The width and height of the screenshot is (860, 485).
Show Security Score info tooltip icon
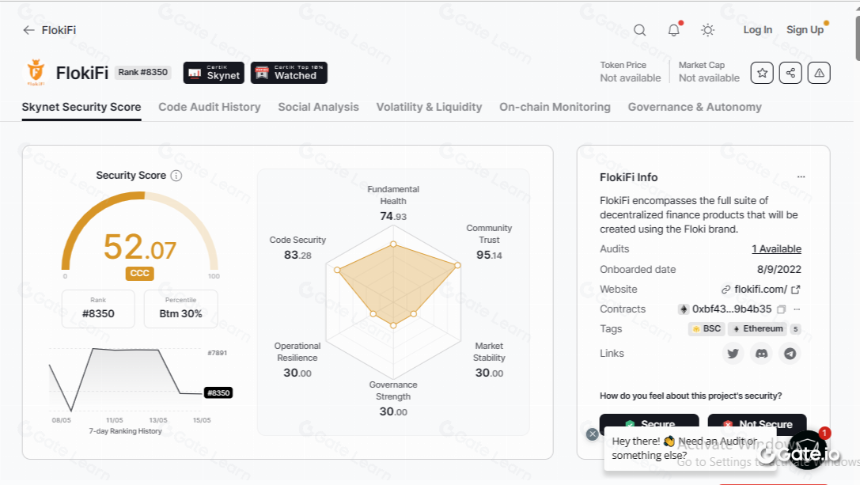pos(176,176)
